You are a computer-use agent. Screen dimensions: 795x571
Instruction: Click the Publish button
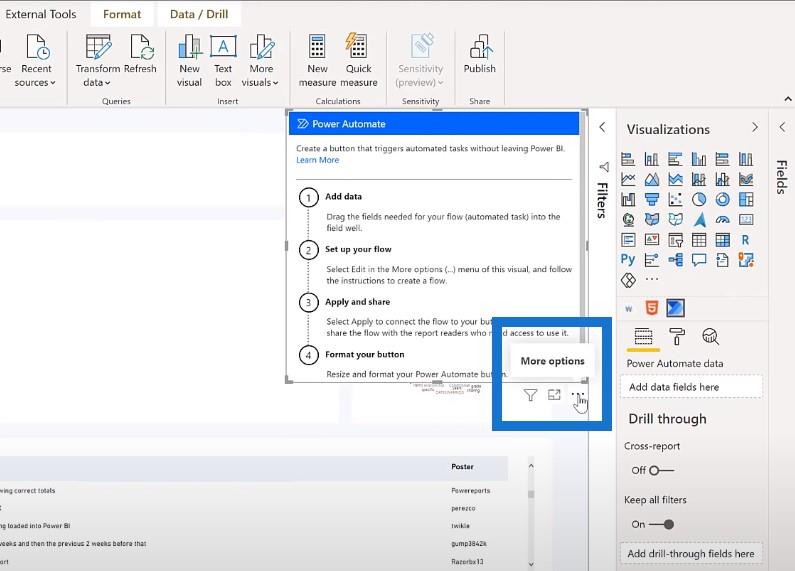click(479, 54)
